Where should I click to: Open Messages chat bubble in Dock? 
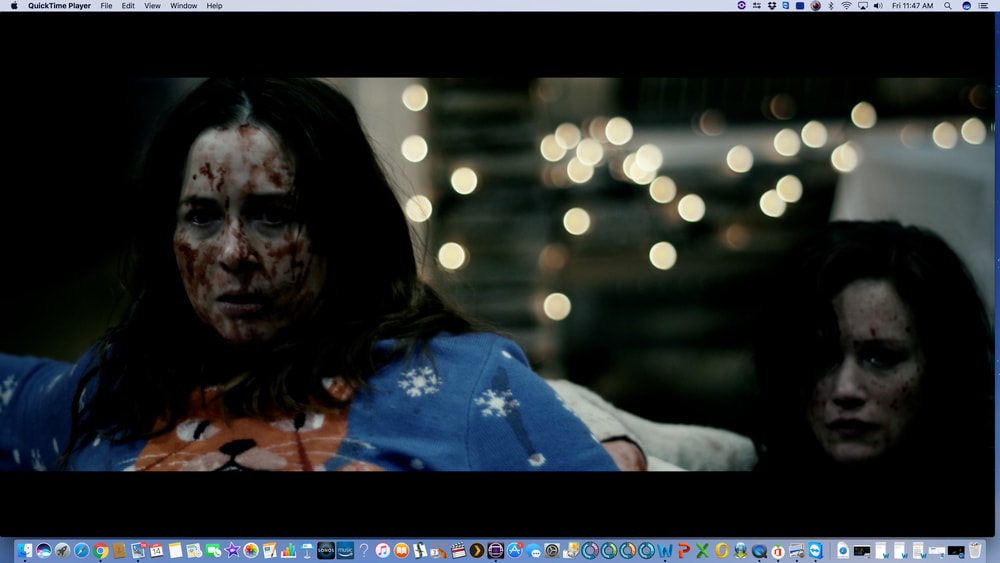(x=534, y=550)
